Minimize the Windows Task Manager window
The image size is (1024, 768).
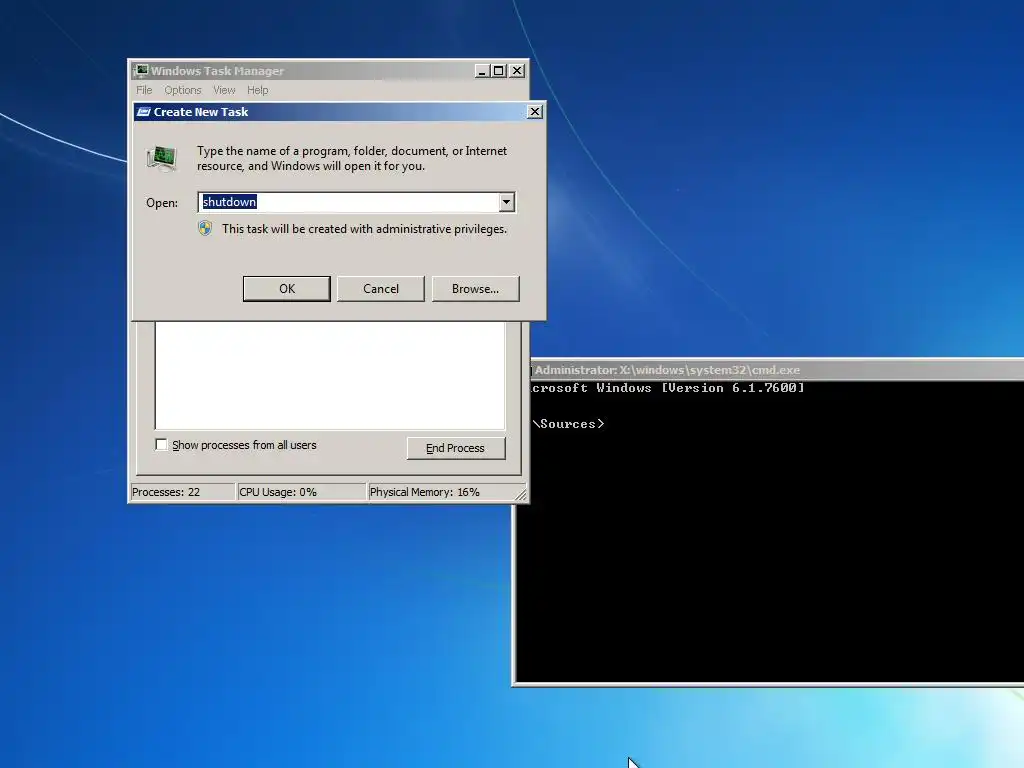tap(482, 71)
